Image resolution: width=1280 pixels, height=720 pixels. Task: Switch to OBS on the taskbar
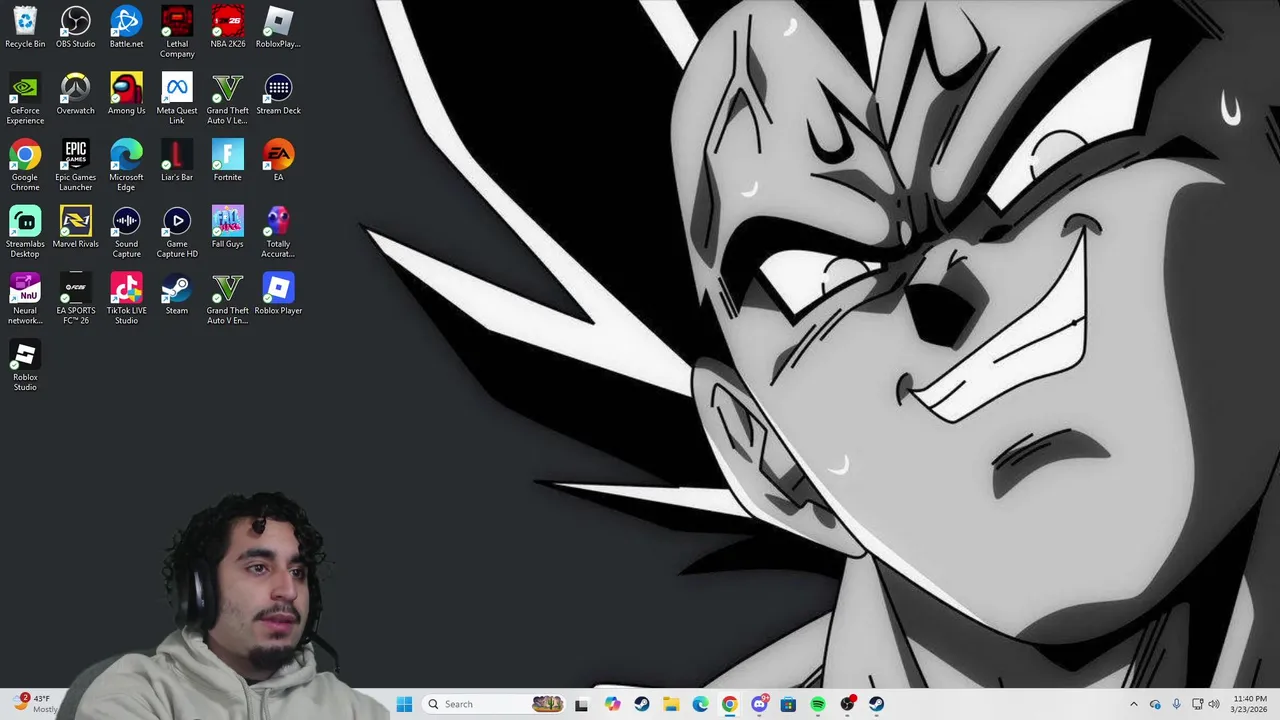[x=848, y=704]
